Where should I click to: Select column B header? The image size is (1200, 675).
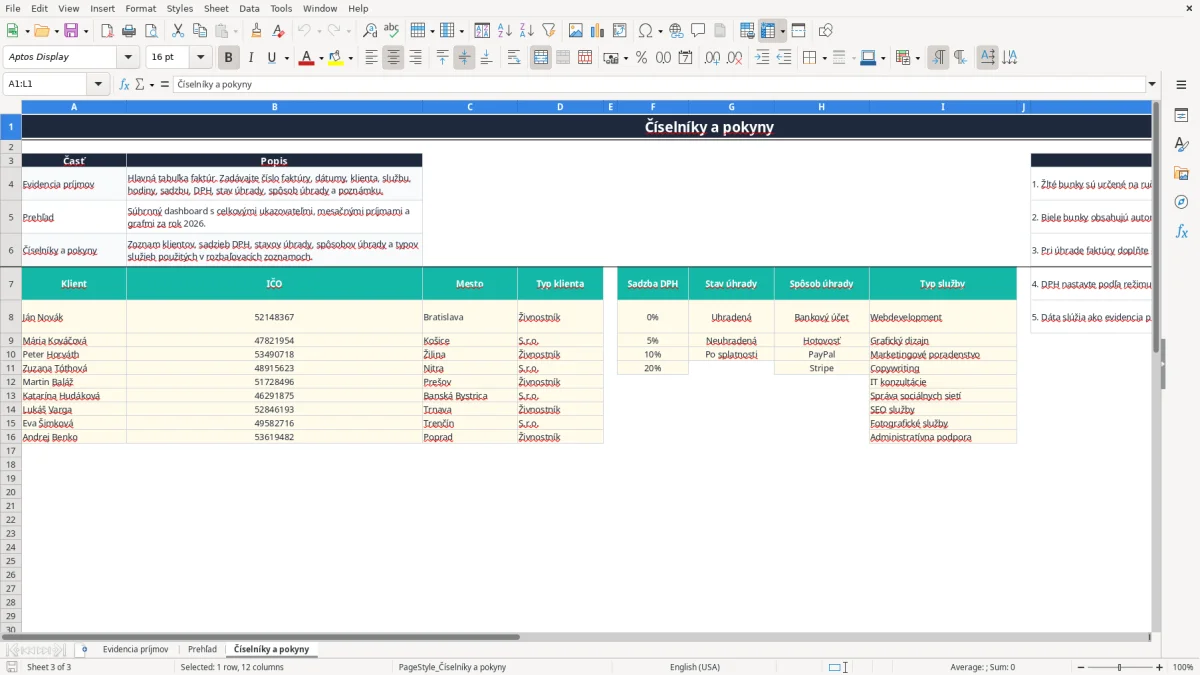274,107
